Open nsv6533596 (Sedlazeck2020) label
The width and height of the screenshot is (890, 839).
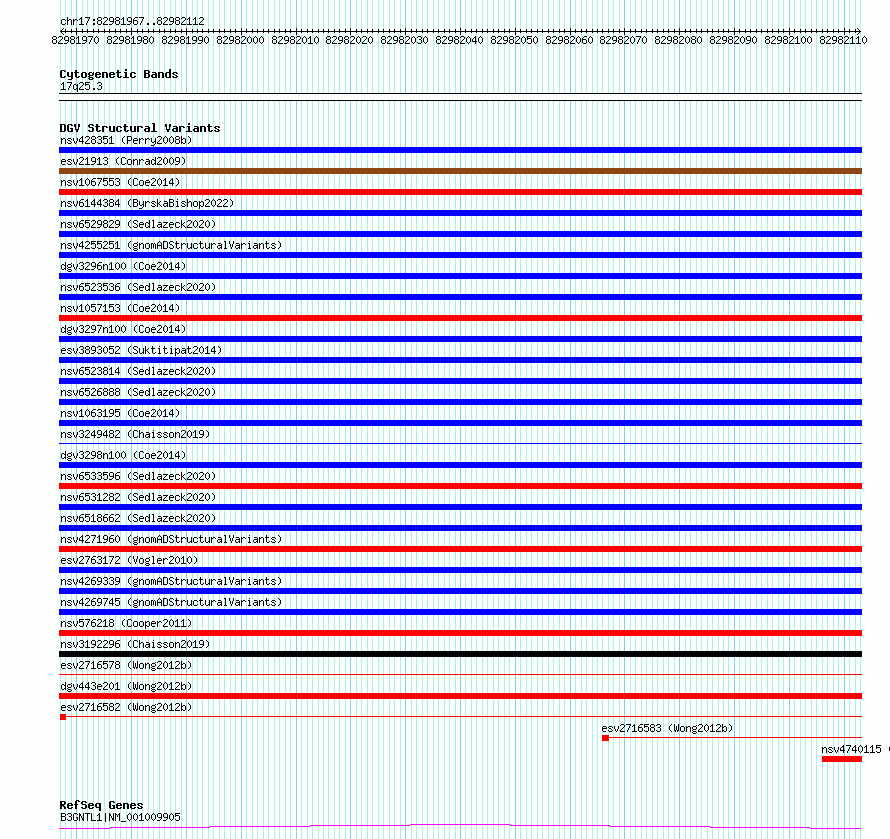coord(138,476)
